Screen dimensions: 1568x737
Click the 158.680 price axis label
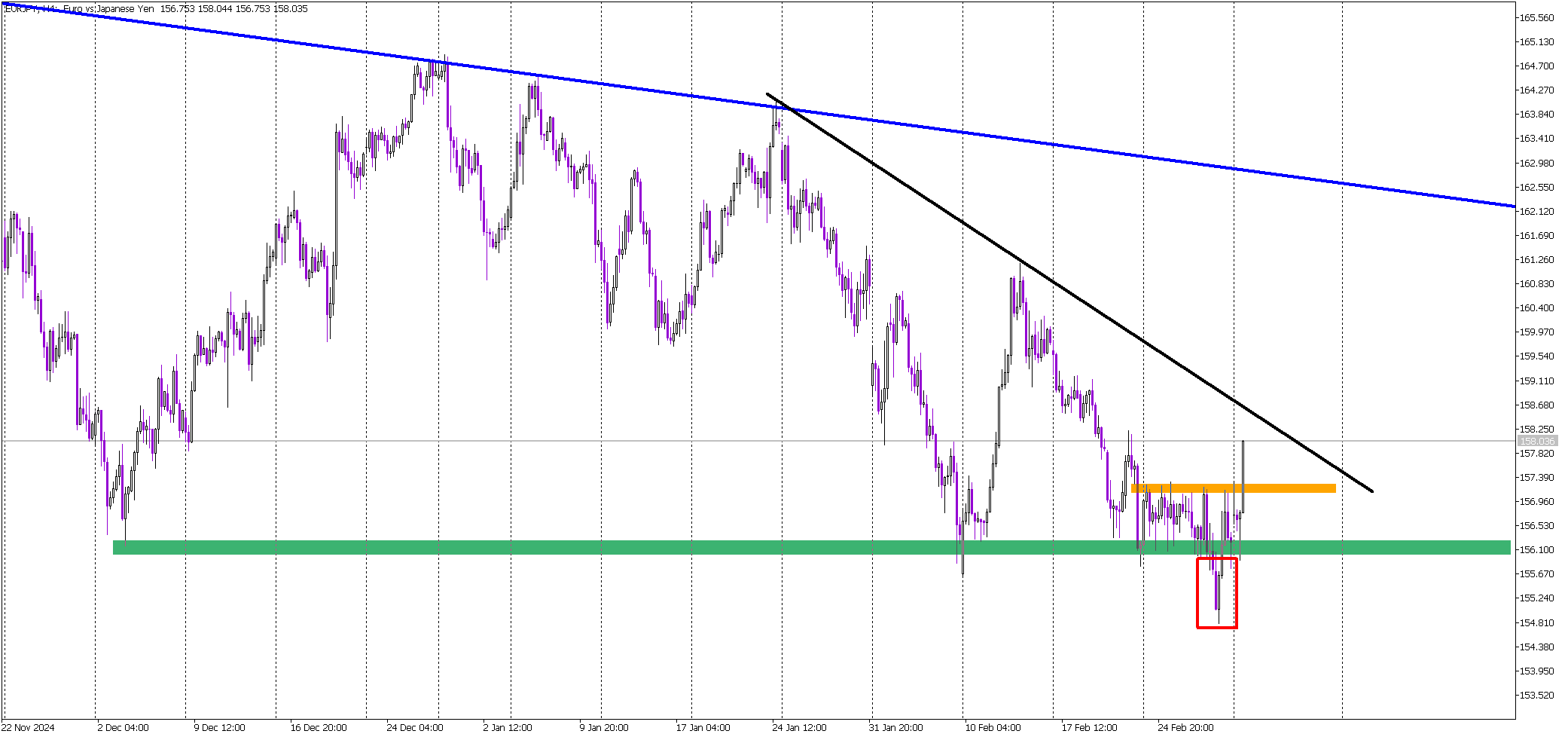tap(1536, 405)
